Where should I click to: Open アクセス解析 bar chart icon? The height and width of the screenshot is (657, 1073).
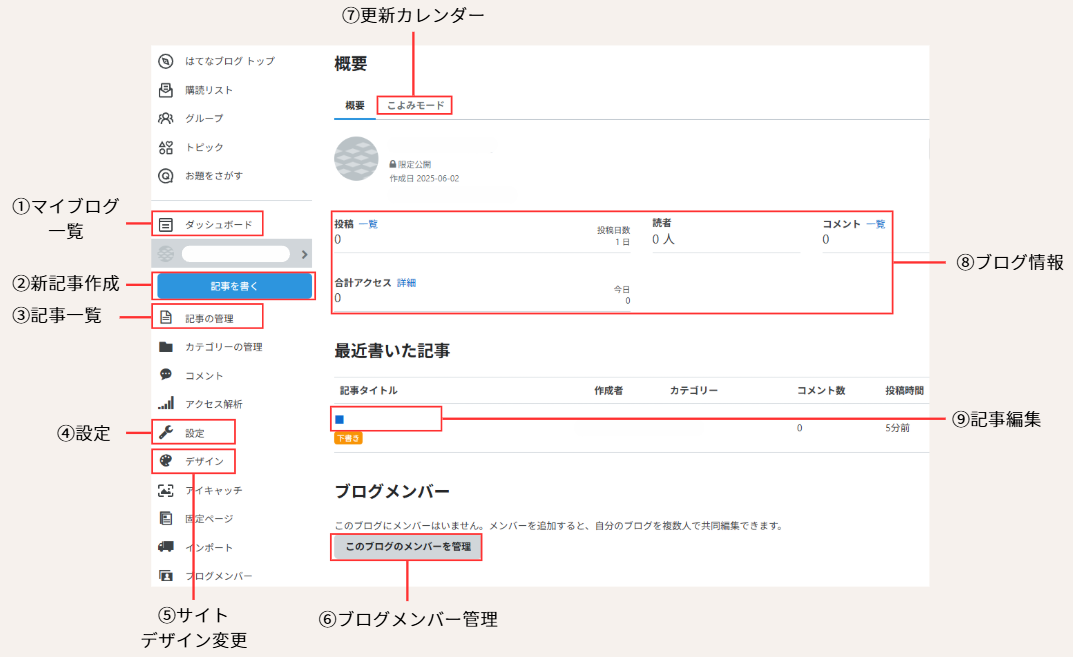pos(166,404)
